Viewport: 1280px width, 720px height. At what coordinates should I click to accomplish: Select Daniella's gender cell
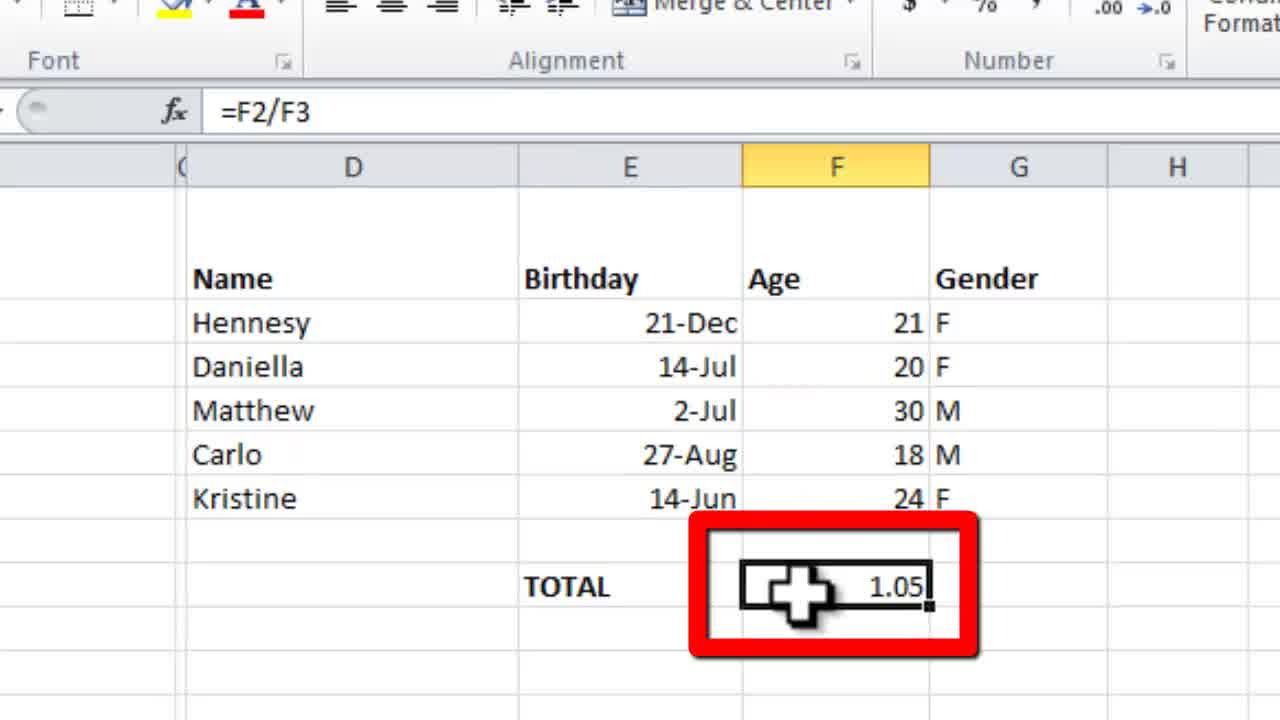click(1018, 366)
